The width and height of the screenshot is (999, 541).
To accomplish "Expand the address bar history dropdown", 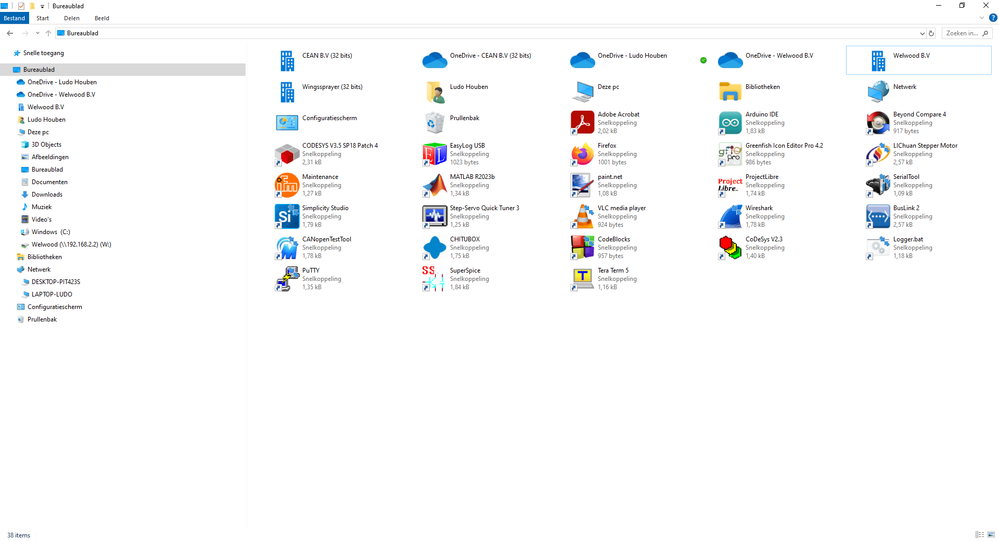I will 922,33.
